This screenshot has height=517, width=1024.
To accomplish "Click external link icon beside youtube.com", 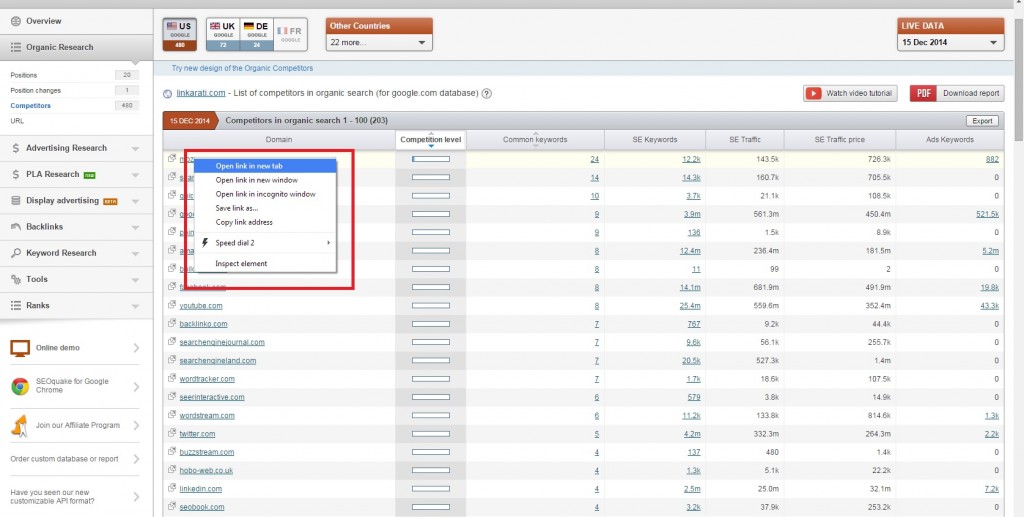I will pos(172,305).
